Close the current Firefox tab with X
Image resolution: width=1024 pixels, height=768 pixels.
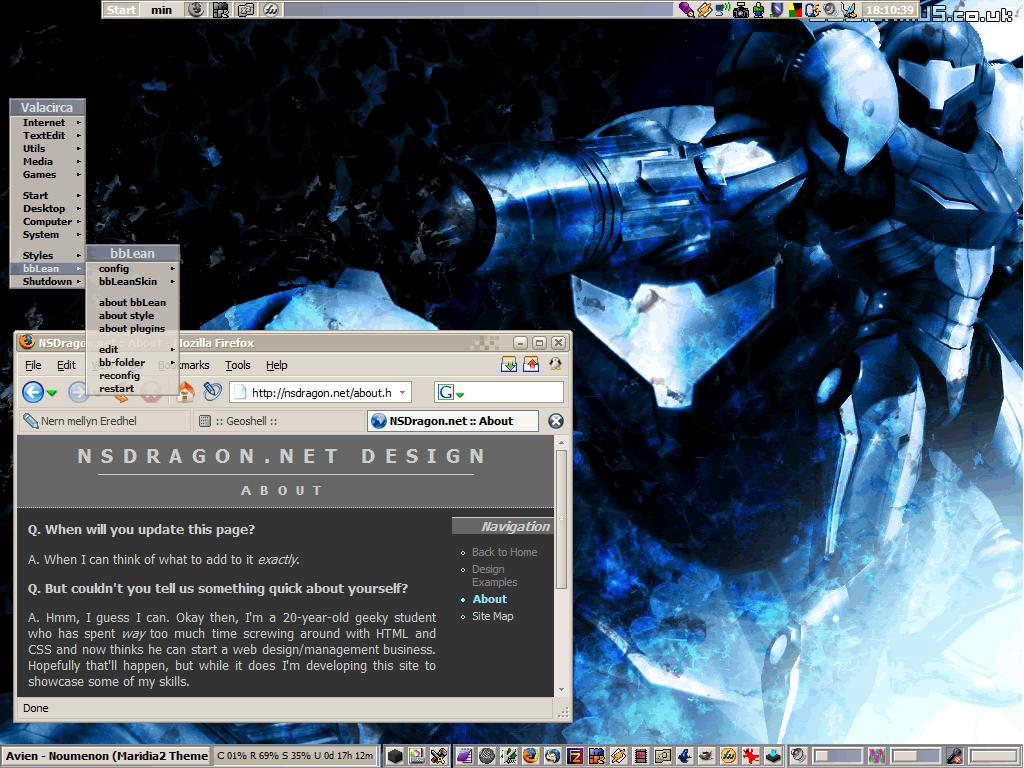pyautogui.click(x=556, y=421)
